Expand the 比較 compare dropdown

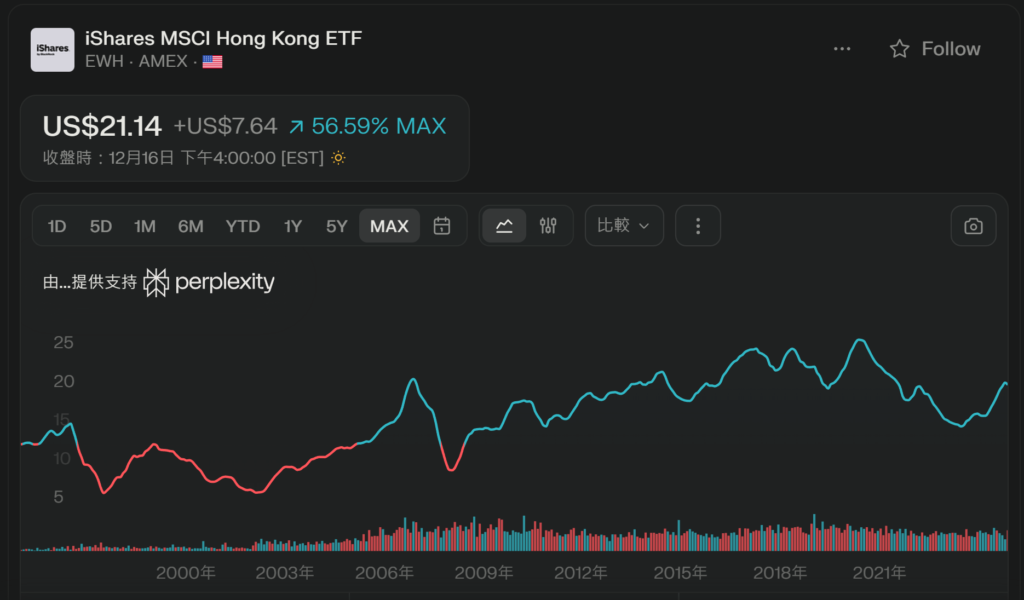click(624, 226)
